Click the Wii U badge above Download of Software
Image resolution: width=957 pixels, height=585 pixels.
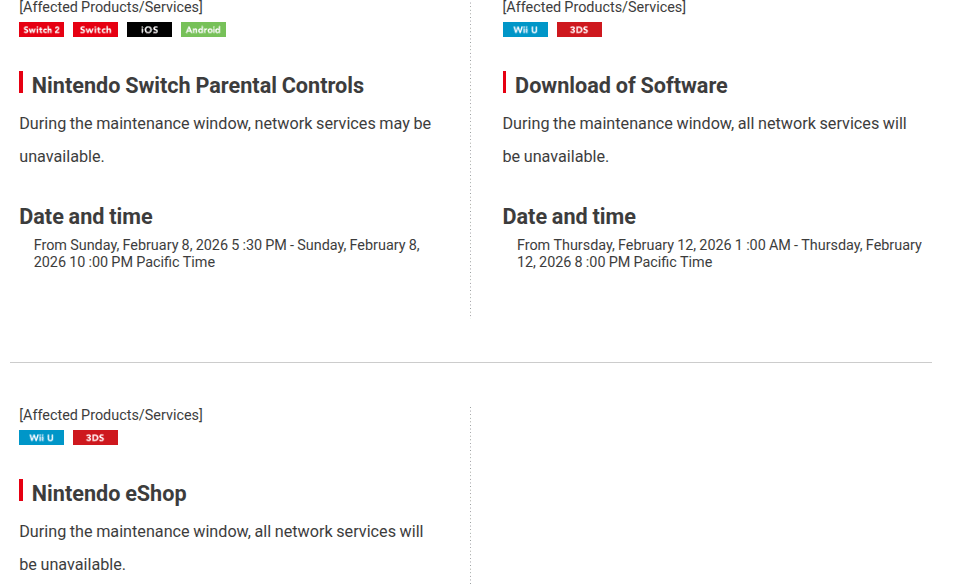click(x=525, y=30)
